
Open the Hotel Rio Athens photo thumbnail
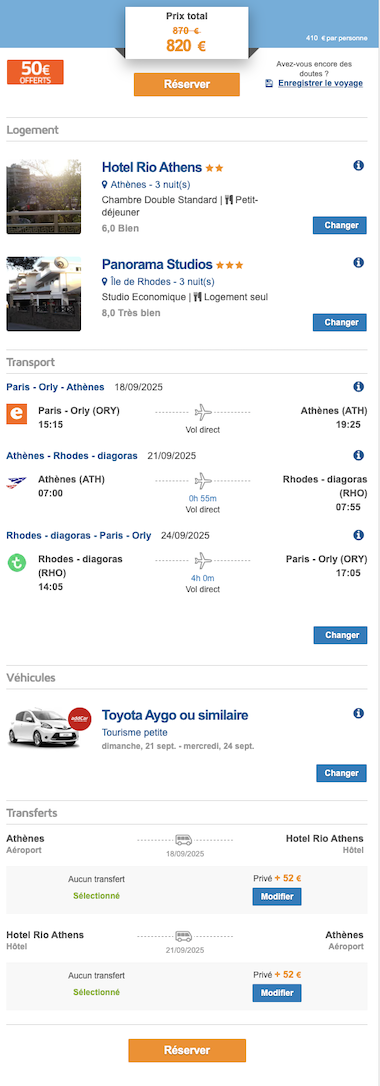44,197
